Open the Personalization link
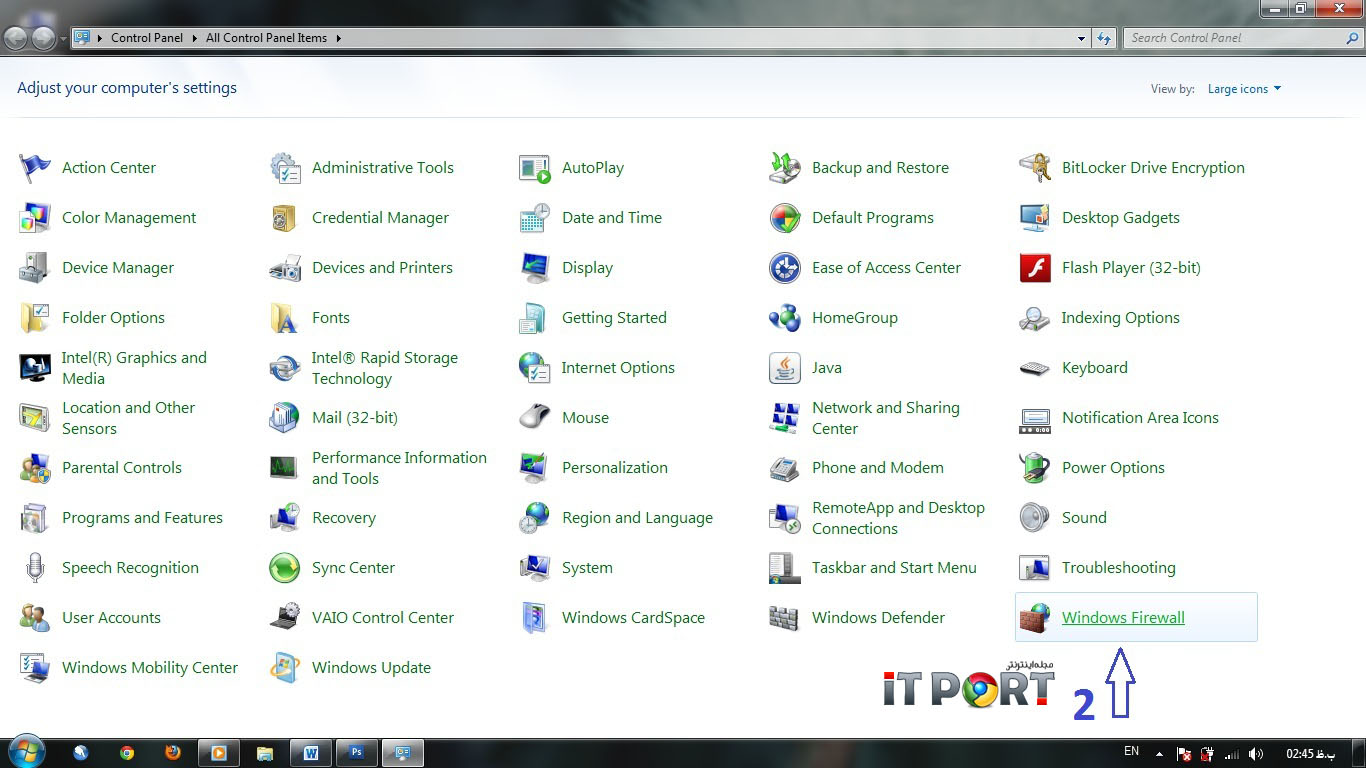The width and height of the screenshot is (1366, 768). coord(615,468)
